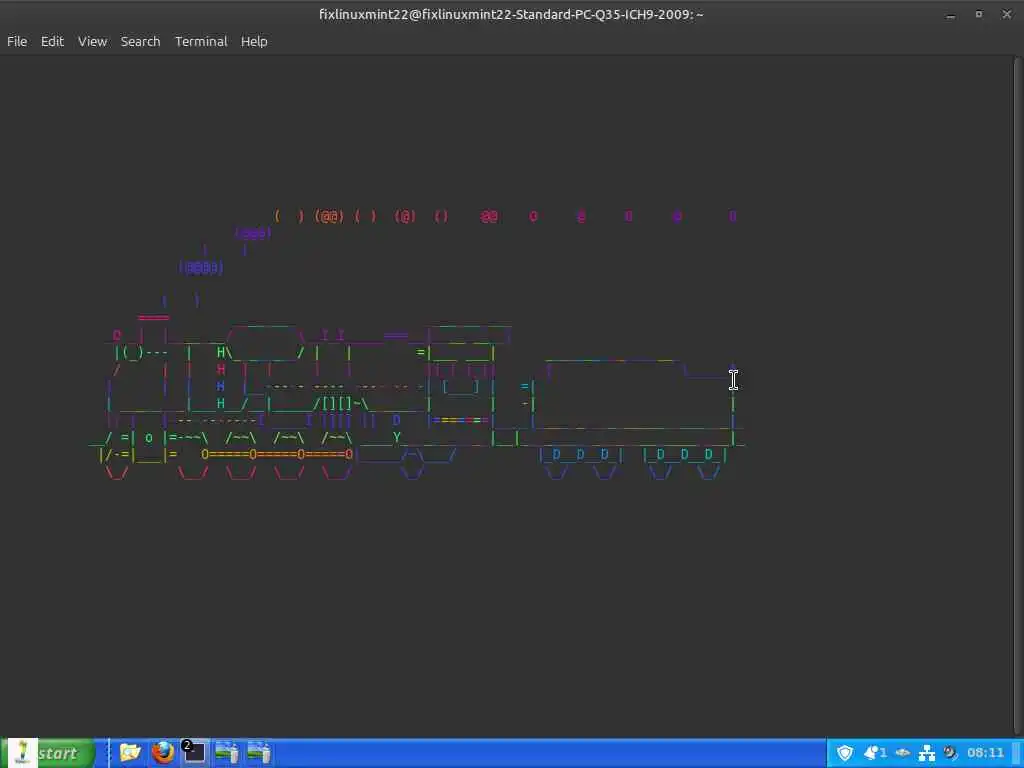Click the tray icon next to the clock
The image size is (1024, 768).
(950, 753)
